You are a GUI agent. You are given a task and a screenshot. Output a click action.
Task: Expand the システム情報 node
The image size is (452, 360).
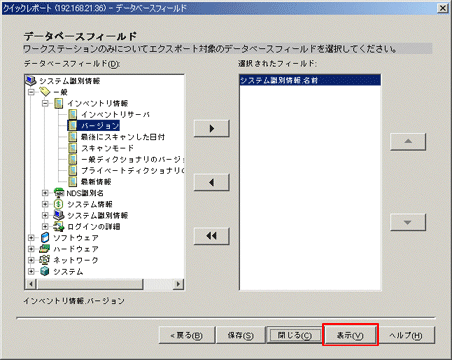45,204
